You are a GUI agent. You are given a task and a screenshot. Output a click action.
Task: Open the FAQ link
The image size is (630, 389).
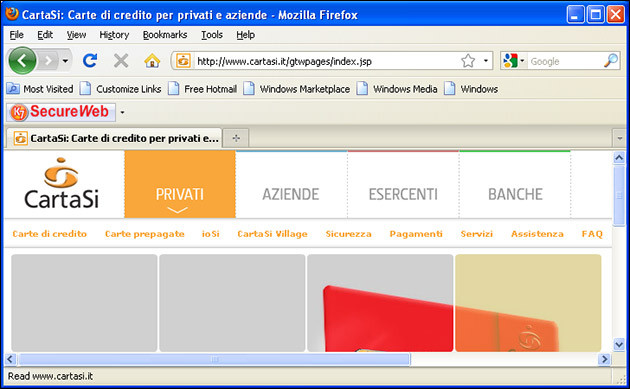592,234
